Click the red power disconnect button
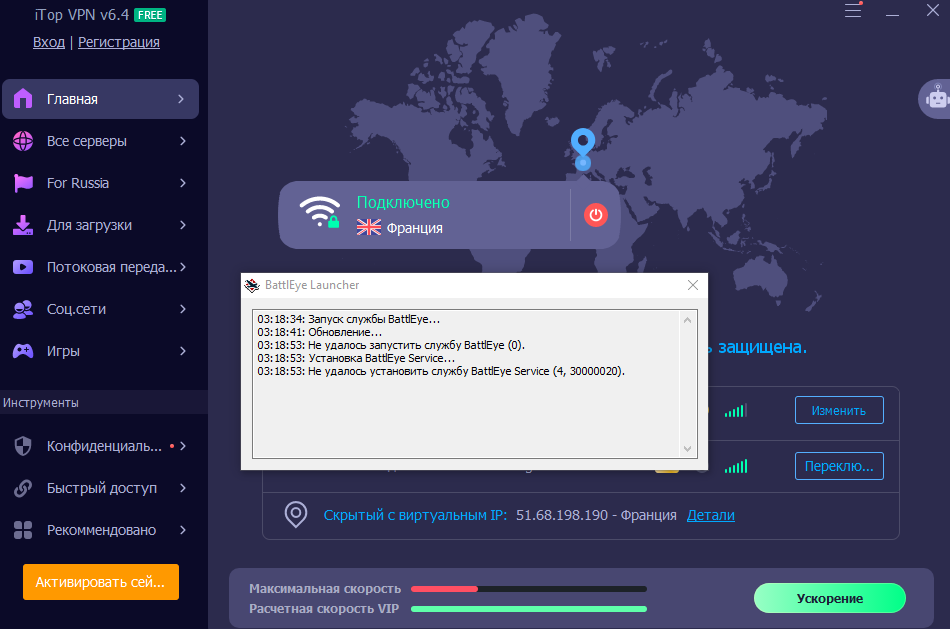Screen dimensions: 950x629 point(595,215)
